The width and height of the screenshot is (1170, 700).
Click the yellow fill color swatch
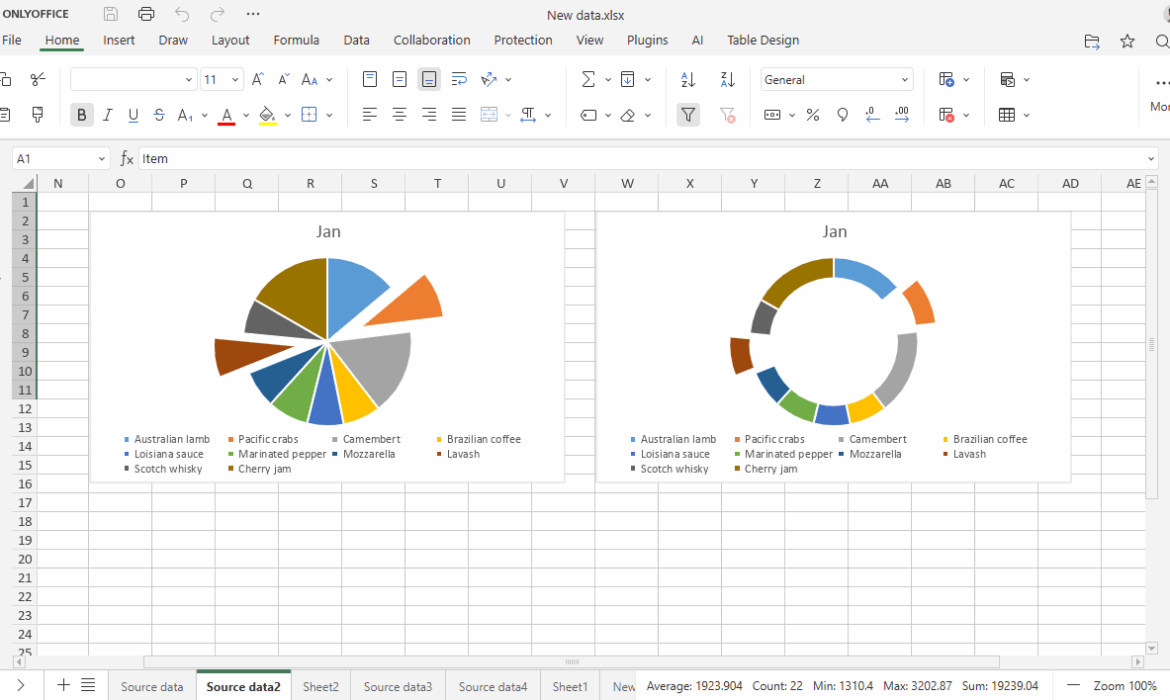(x=267, y=115)
